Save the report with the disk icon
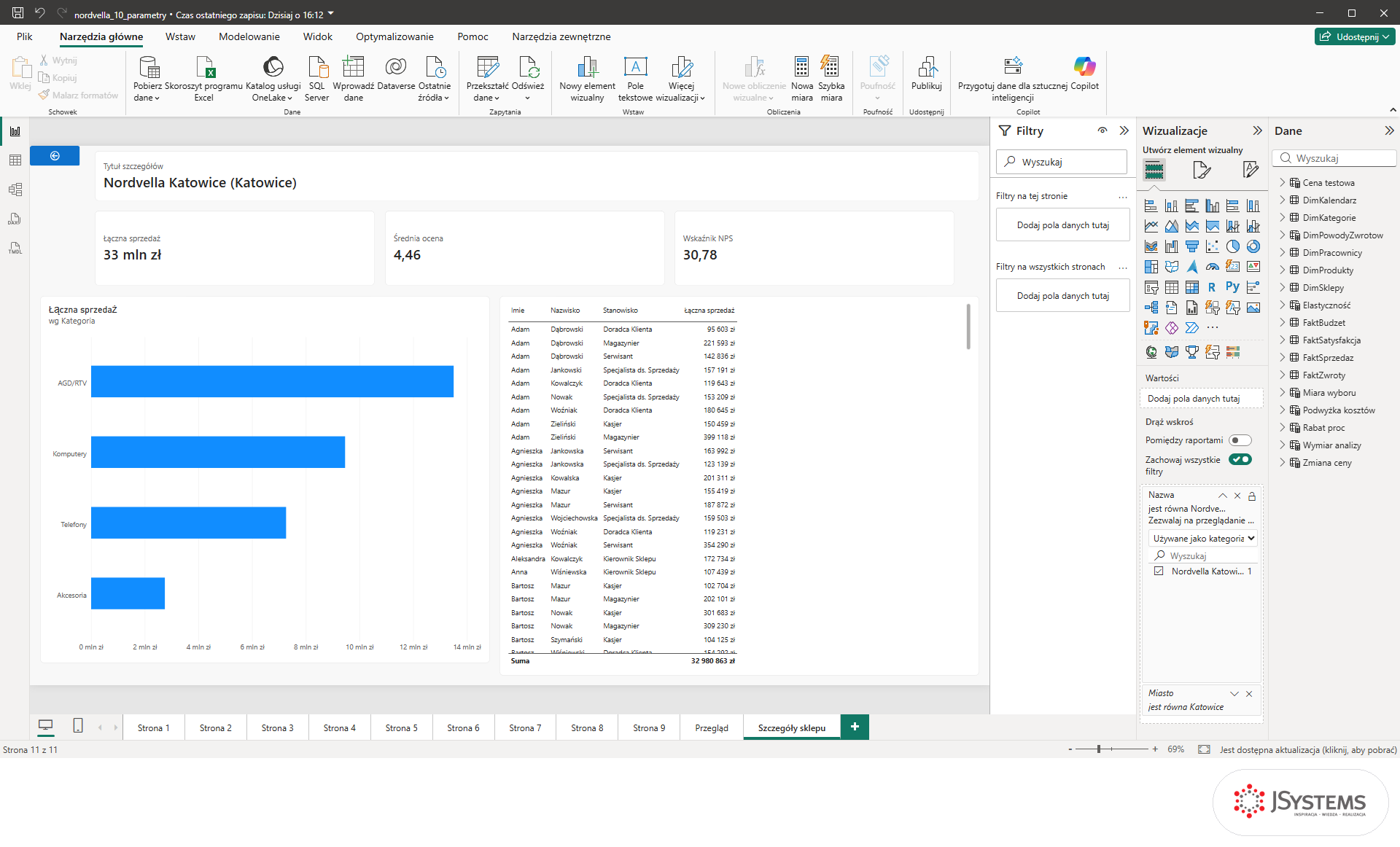 pos(17,13)
